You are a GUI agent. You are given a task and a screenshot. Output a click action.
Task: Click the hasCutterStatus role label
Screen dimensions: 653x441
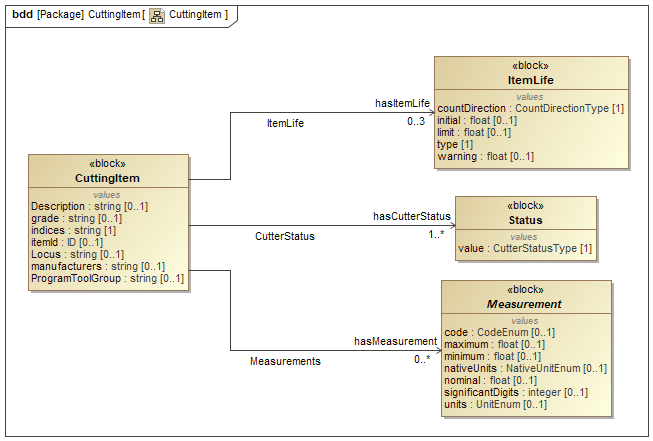tap(412, 215)
